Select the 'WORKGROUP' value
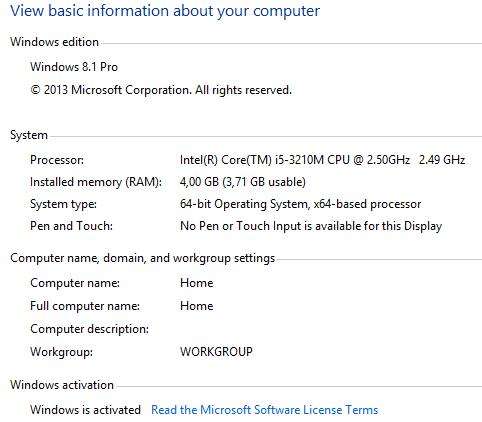The height and width of the screenshot is (422, 482). 216,352
